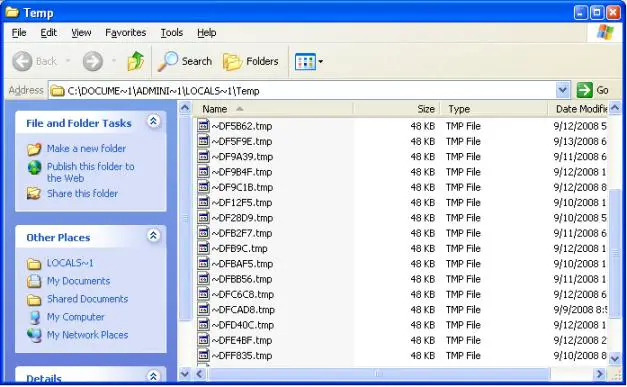Open the Favorites menu
The image size is (627, 387).
[x=126, y=33]
